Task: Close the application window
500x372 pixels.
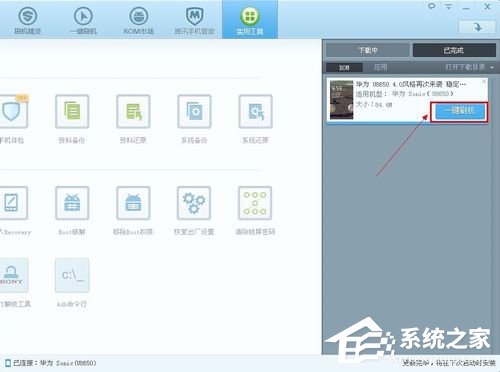Action: click(x=487, y=7)
